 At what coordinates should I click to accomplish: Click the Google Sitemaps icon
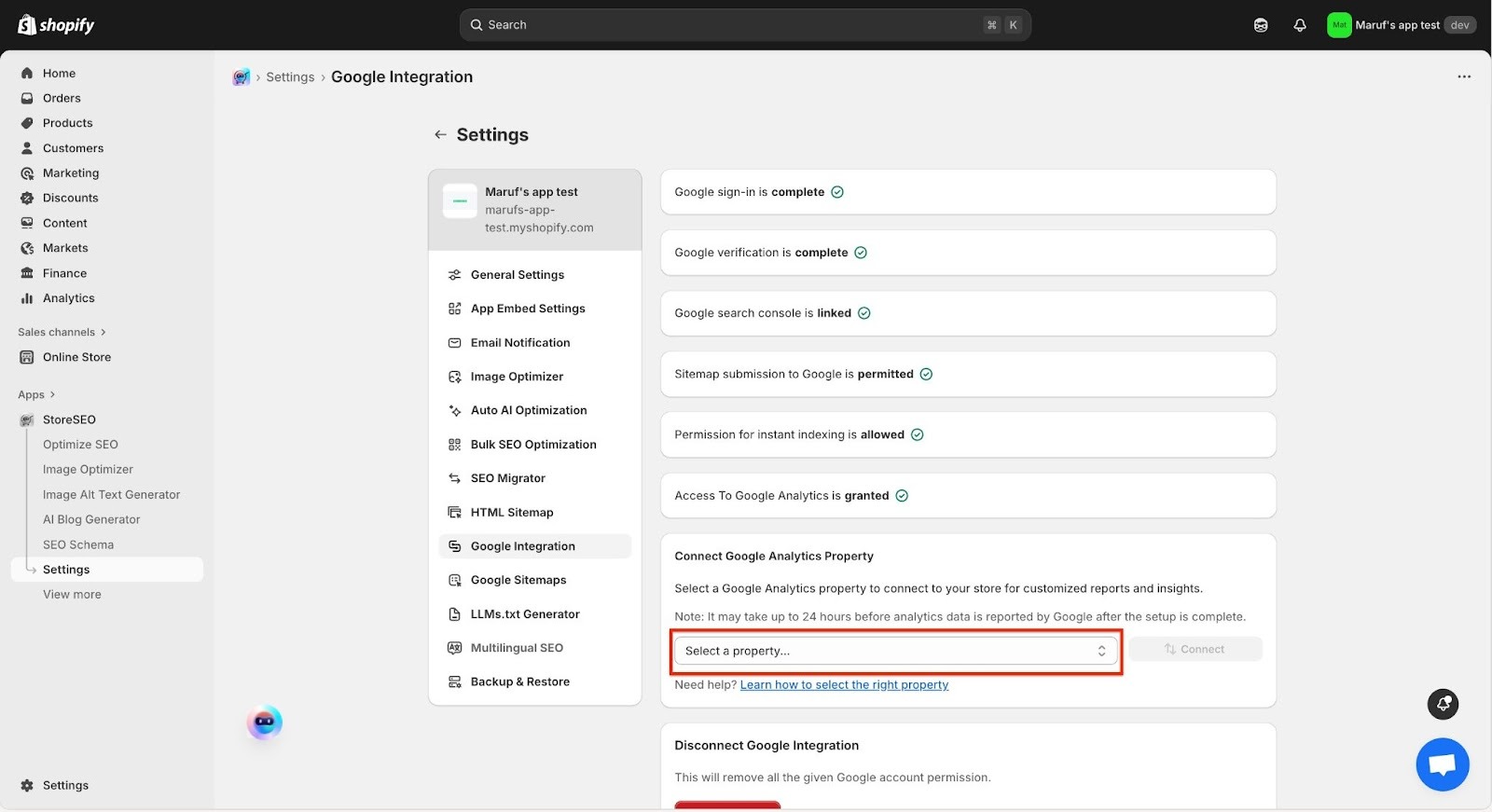[x=455, y=580]
